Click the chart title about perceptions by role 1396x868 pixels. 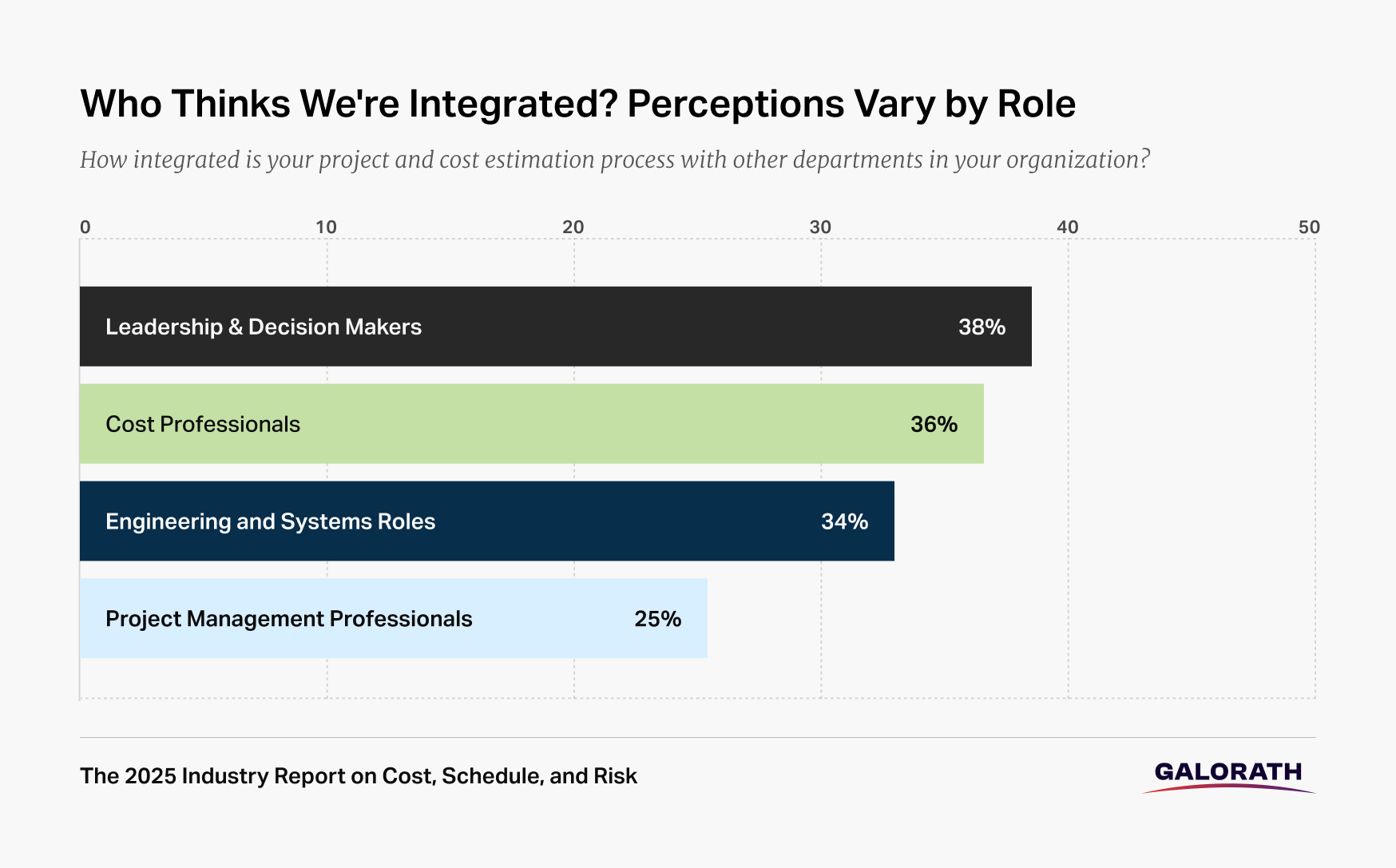(x=577, y=104)
